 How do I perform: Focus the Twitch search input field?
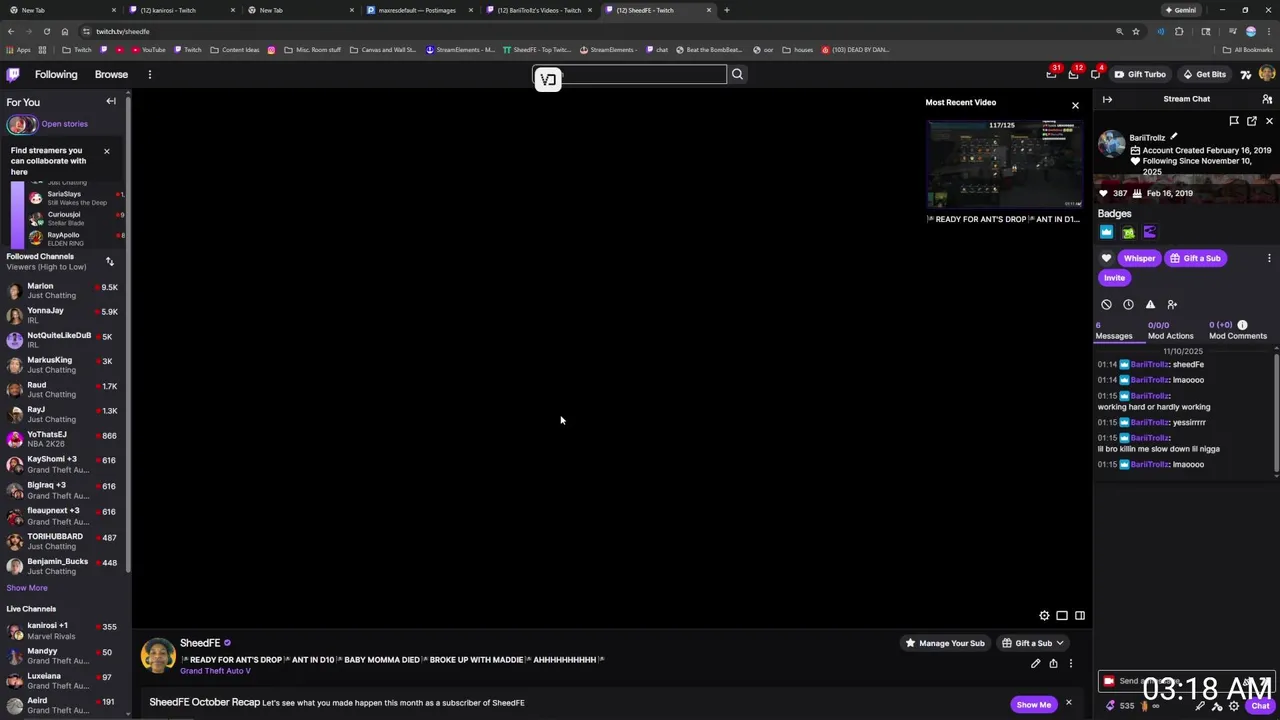(630, 74)
